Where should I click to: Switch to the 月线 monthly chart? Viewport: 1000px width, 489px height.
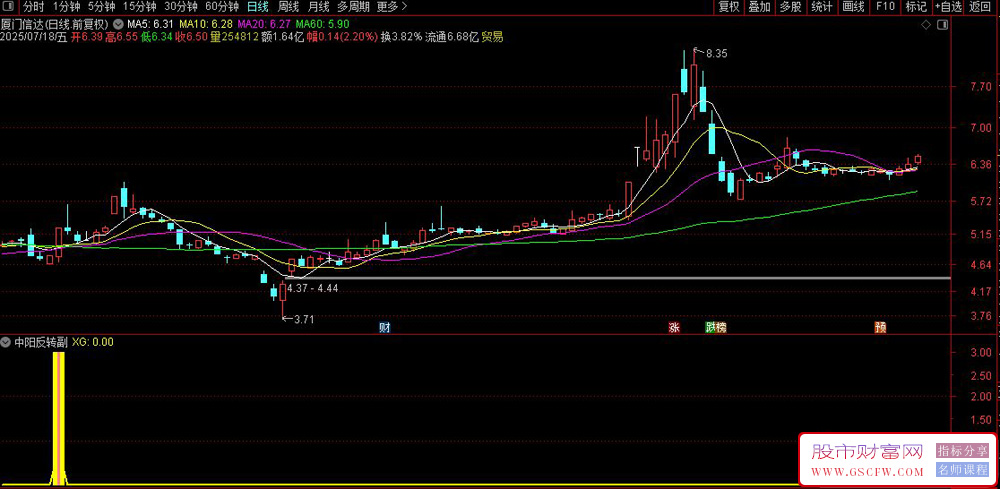click(x=318, y=7)
